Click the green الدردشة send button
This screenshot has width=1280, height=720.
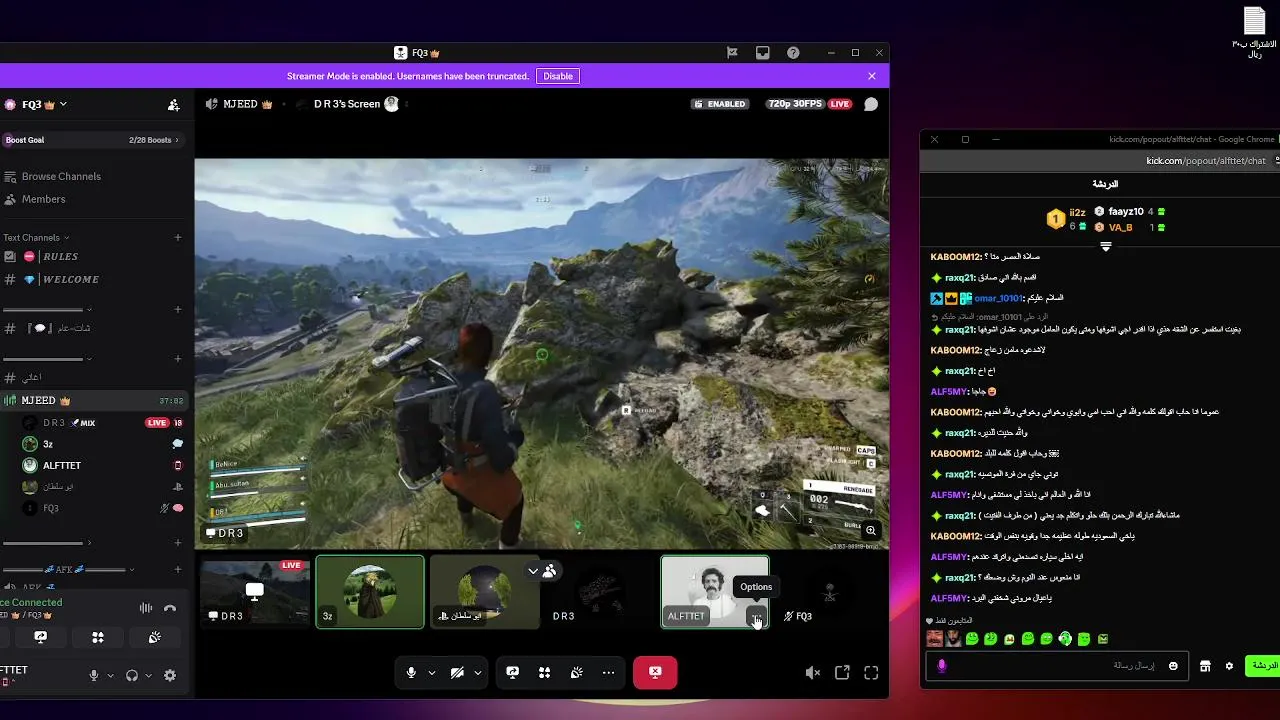pyautogui.click(x=1263, y=666)
